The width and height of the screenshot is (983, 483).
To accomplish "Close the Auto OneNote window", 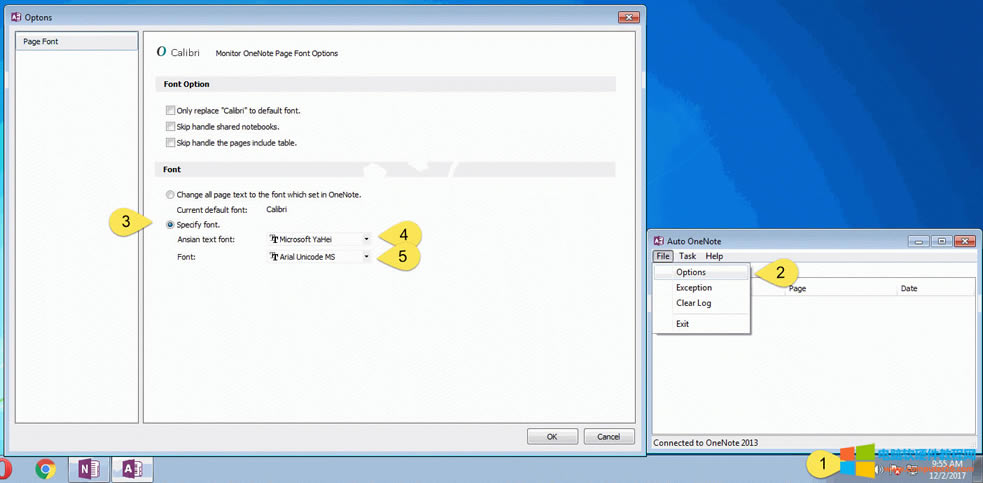I will 965,241.
